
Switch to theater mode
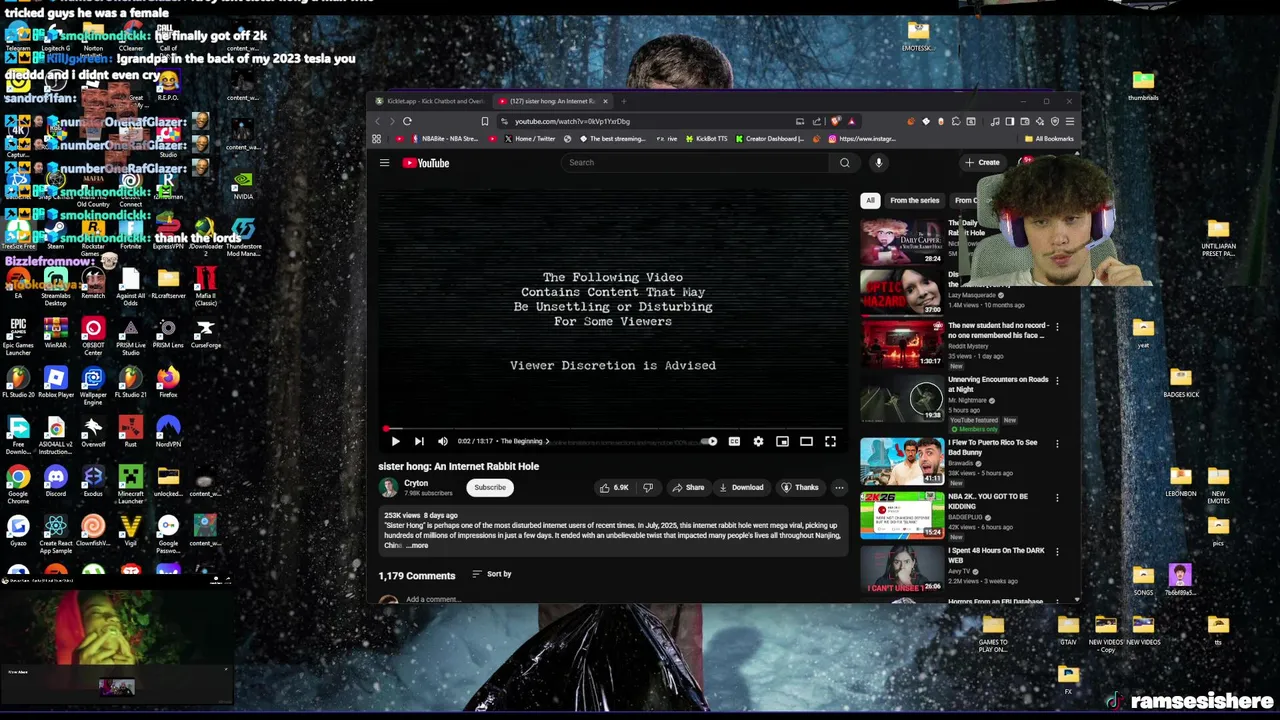point(806,441)
